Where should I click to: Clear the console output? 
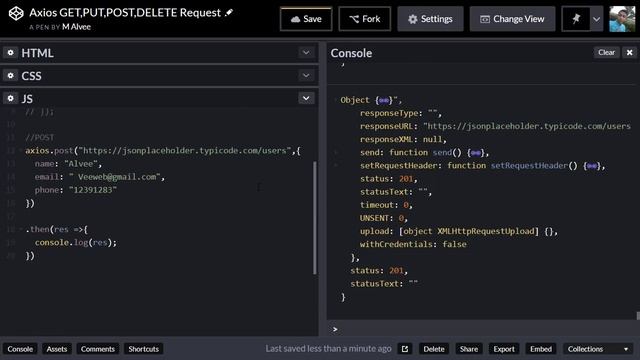tap(606, 52)
